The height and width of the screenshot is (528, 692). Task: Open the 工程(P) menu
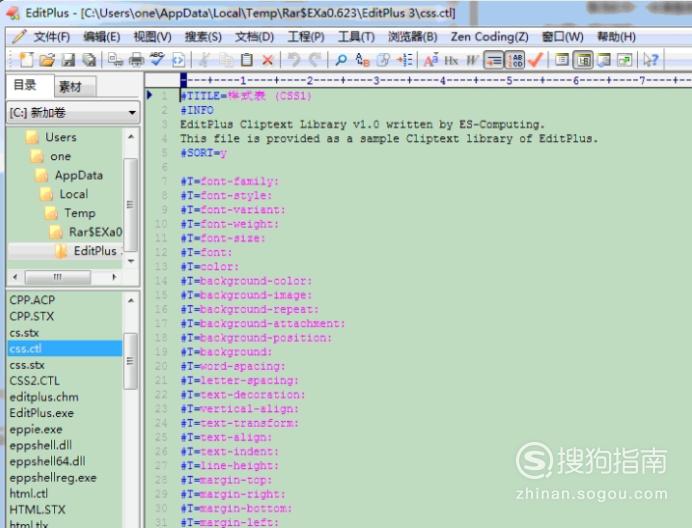point(306,37)
